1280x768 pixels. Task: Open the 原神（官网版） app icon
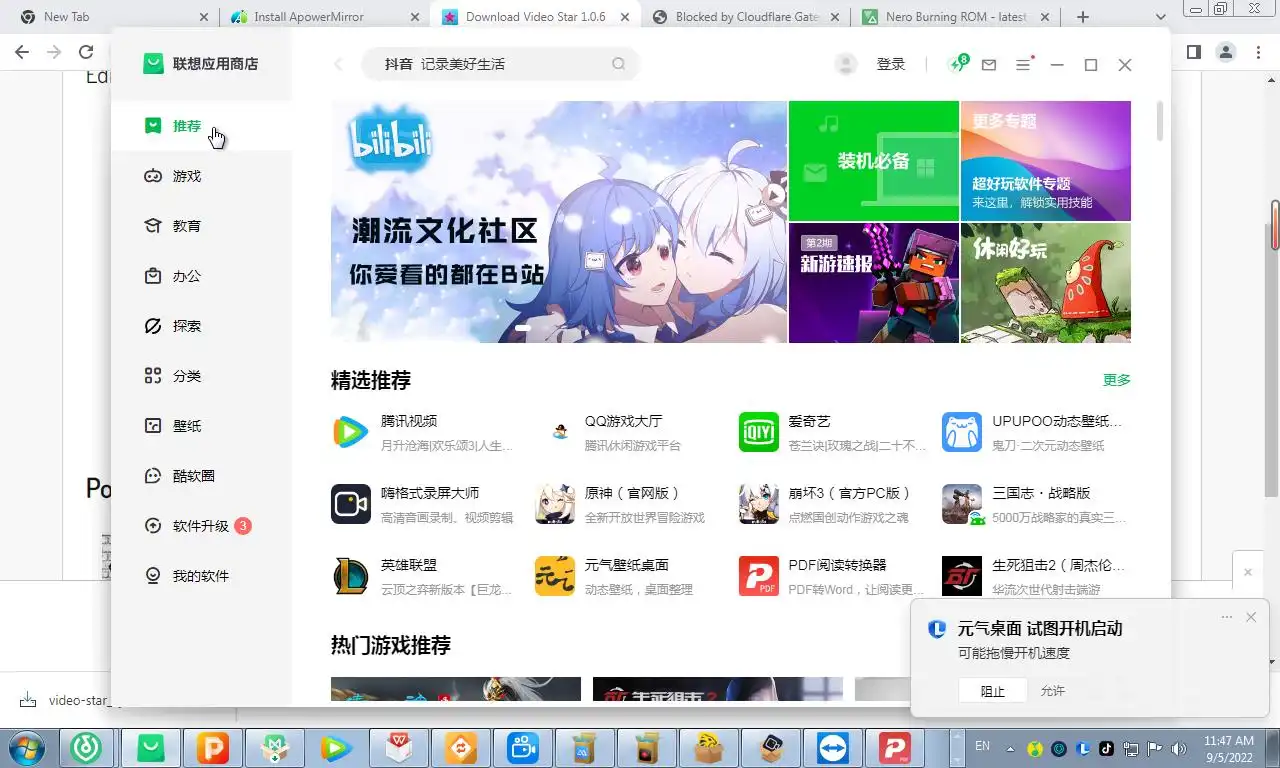pos(555,504)
